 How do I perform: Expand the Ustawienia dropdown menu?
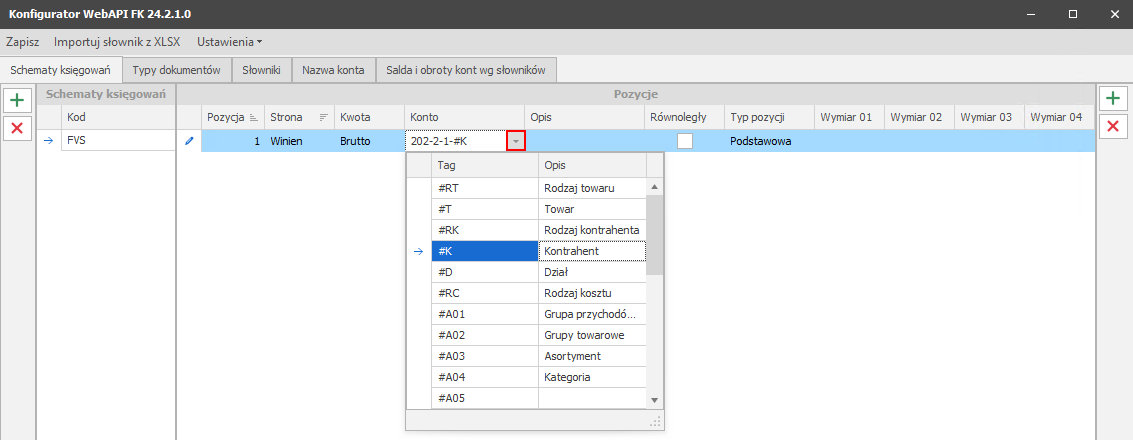230,42
